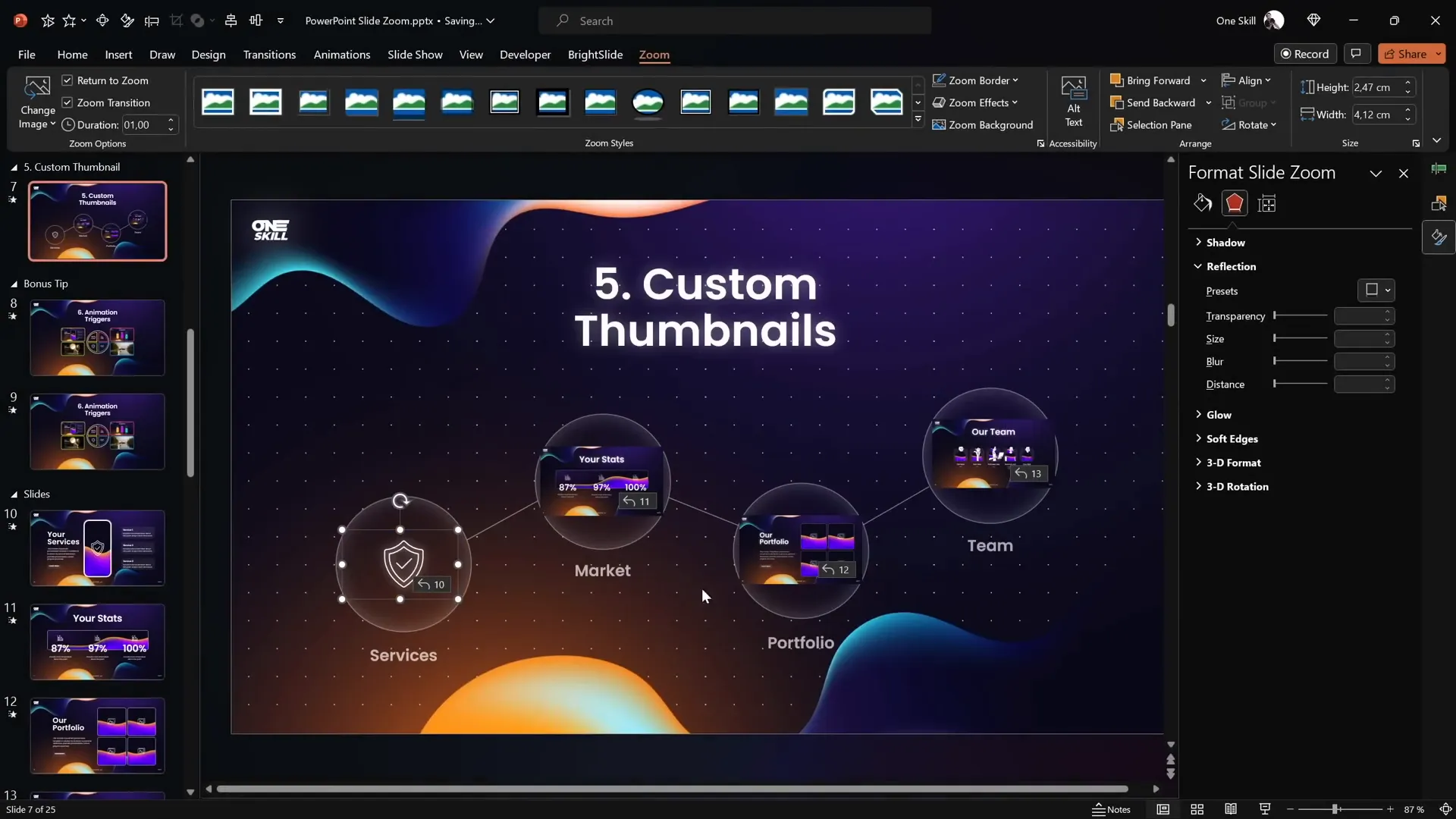Enable the Return to Zoom checkbox
This screenshot has height=819, width=1456.
click(x=67, y=80)
